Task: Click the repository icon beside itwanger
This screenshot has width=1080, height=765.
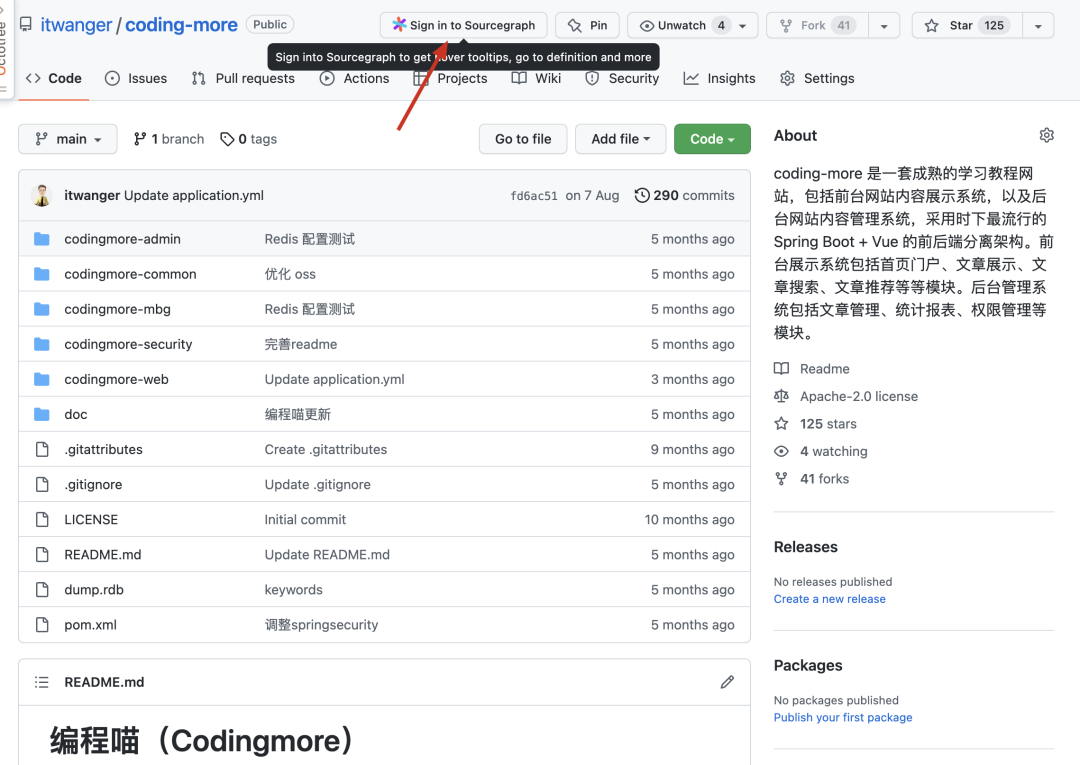Action: click(25, 25)
